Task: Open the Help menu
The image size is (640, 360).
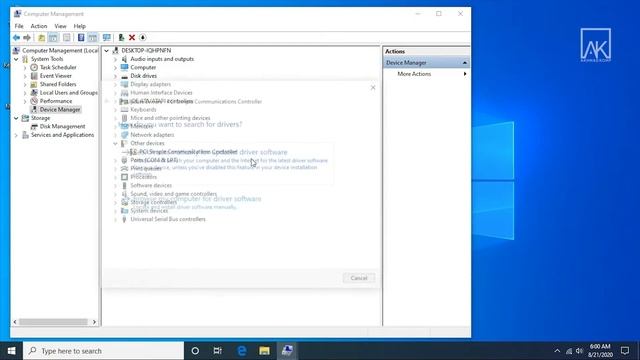Action: click(80, 26)
